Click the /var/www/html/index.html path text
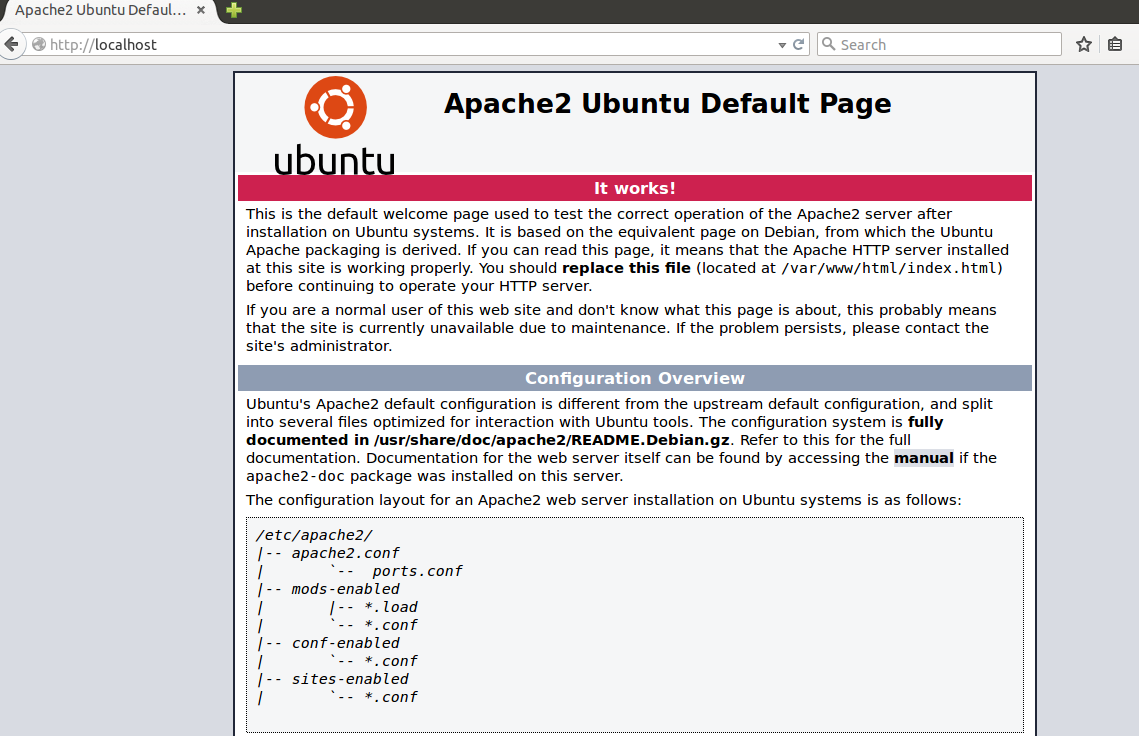This screenshot has height=736, width=1139. [888, 268]
